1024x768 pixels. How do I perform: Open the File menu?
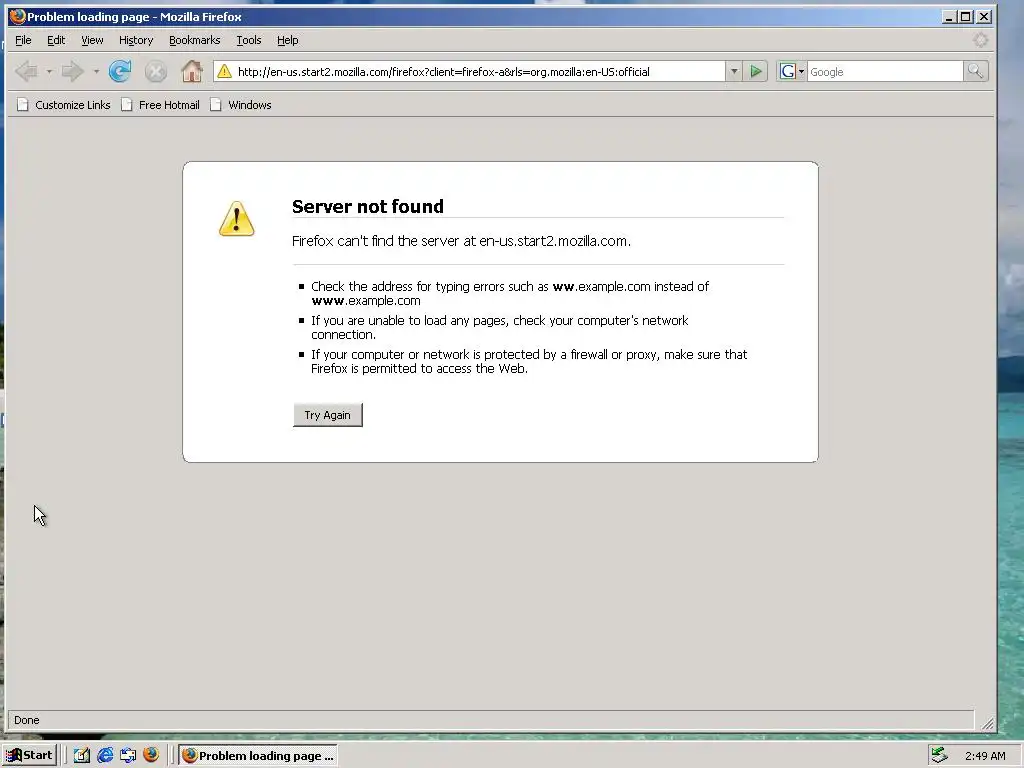(23, 40)
